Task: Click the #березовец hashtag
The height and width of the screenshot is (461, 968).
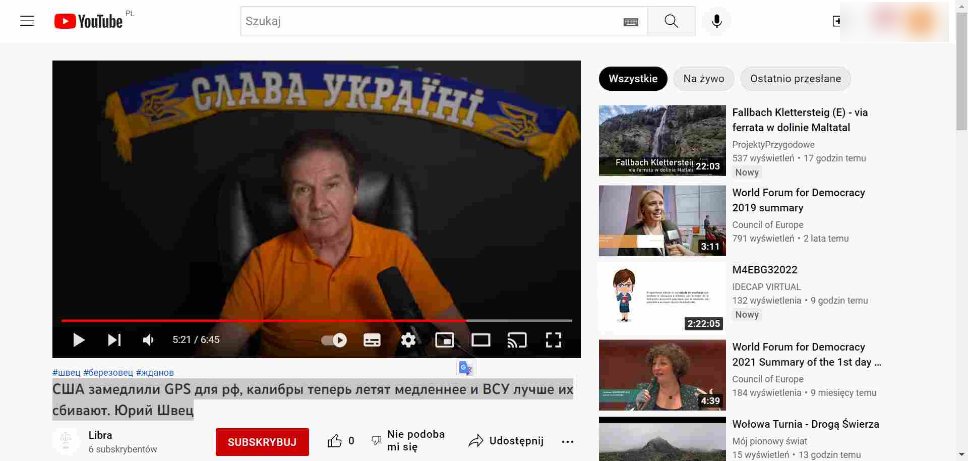Action: point(108,373)
